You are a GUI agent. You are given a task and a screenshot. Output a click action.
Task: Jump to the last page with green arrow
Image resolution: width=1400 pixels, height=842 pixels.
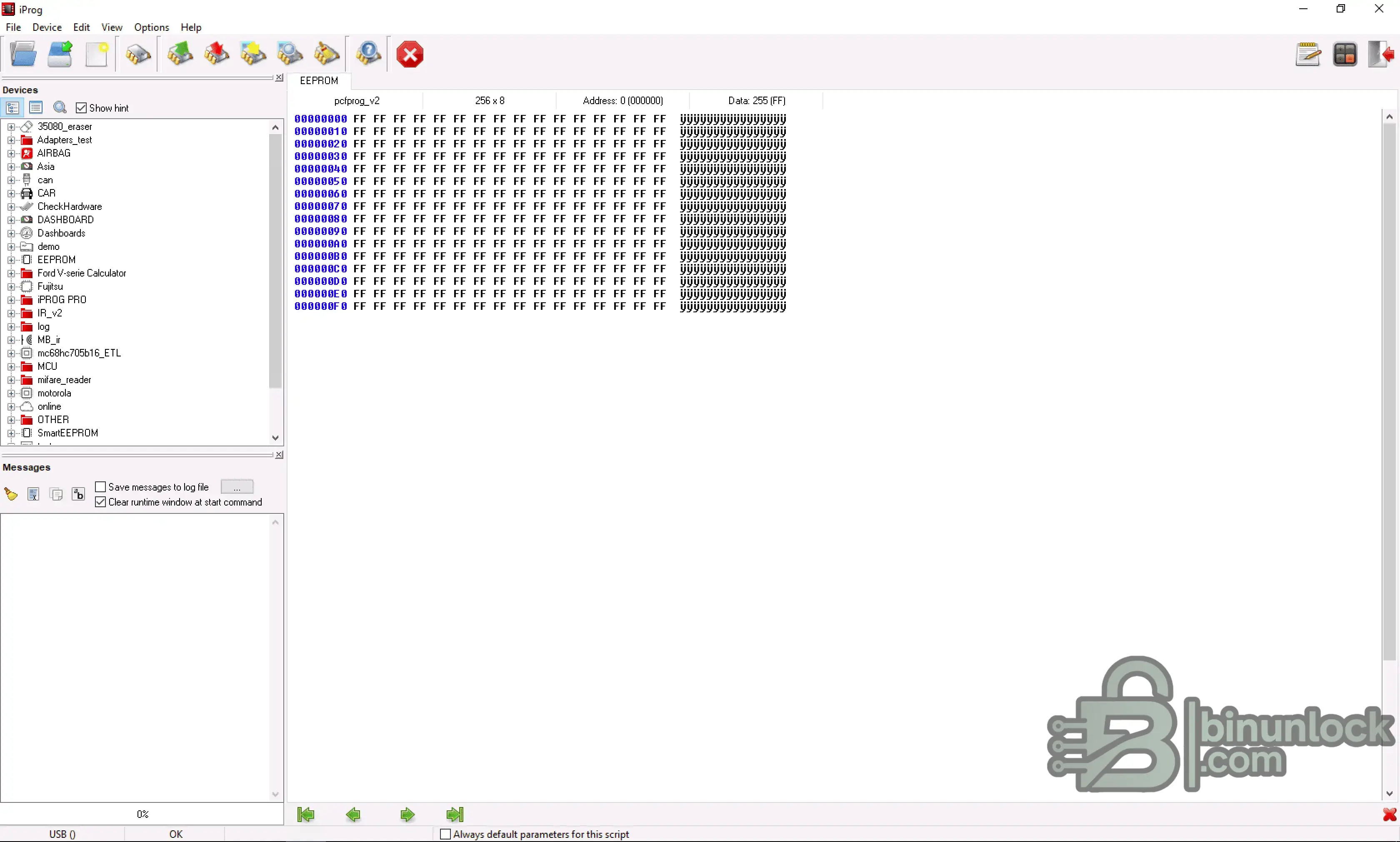pyautogui.click(x=455, y=815)
